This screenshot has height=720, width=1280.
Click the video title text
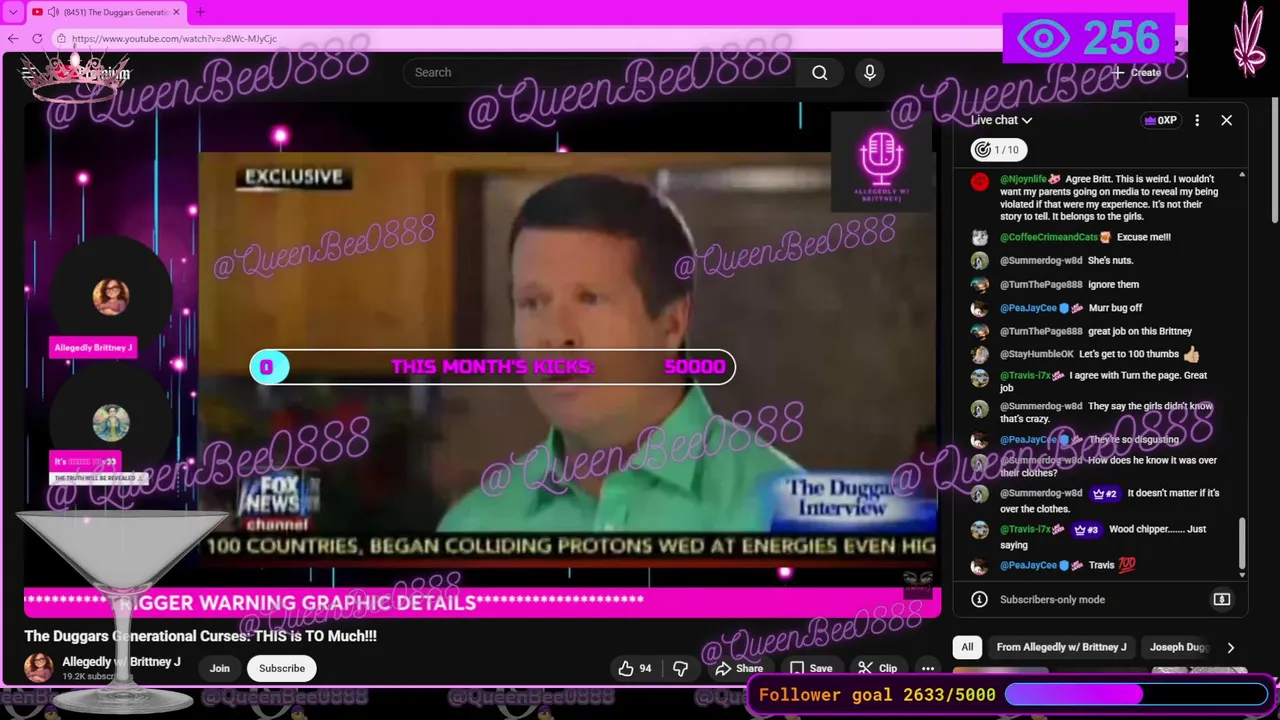tap(200, 636)
